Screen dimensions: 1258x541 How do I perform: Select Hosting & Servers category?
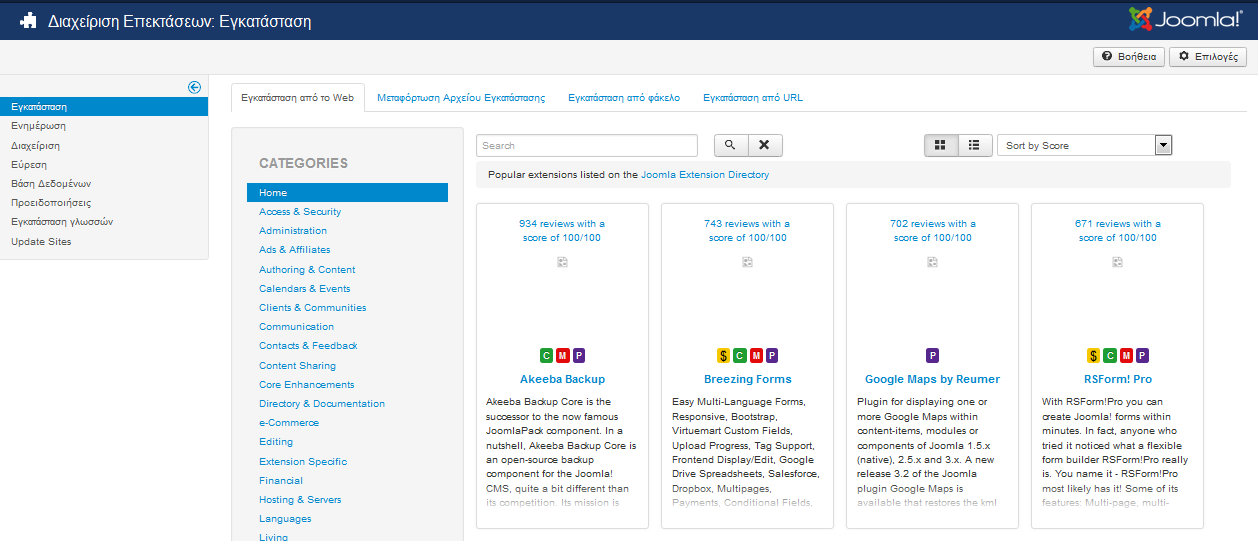pos(300,500)
